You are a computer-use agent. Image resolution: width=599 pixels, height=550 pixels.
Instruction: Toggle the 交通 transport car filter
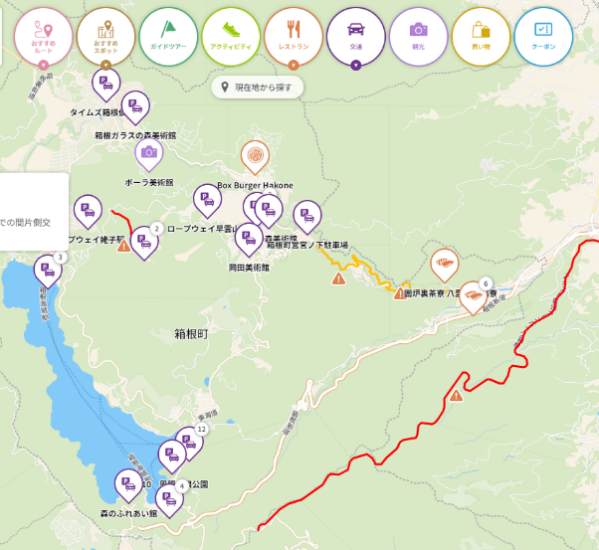pyautogui.click(x=356, y=37)
